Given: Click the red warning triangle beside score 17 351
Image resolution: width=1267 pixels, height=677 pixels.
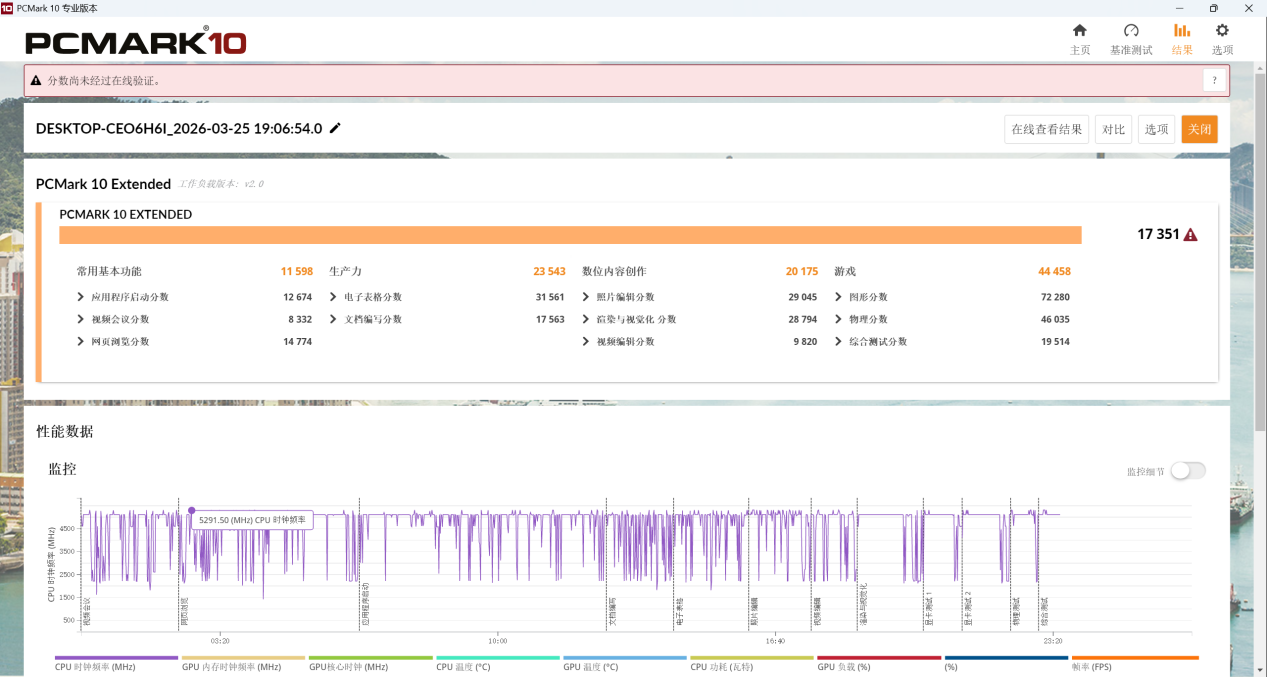Looking at the screenshot, I should pos(1190,235).
